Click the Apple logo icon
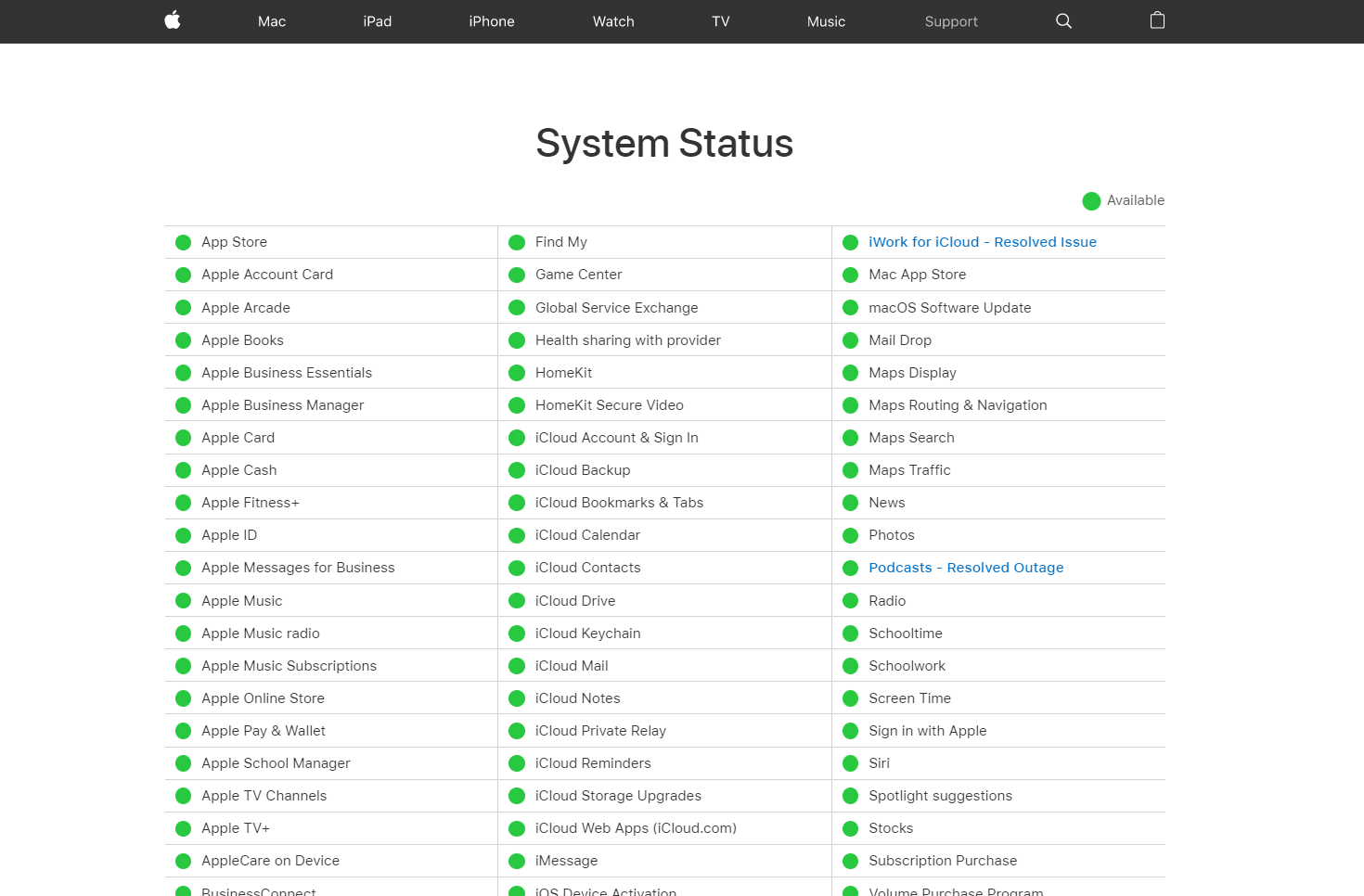This screenshot has height=896, width=1364. tap(173, 20)
